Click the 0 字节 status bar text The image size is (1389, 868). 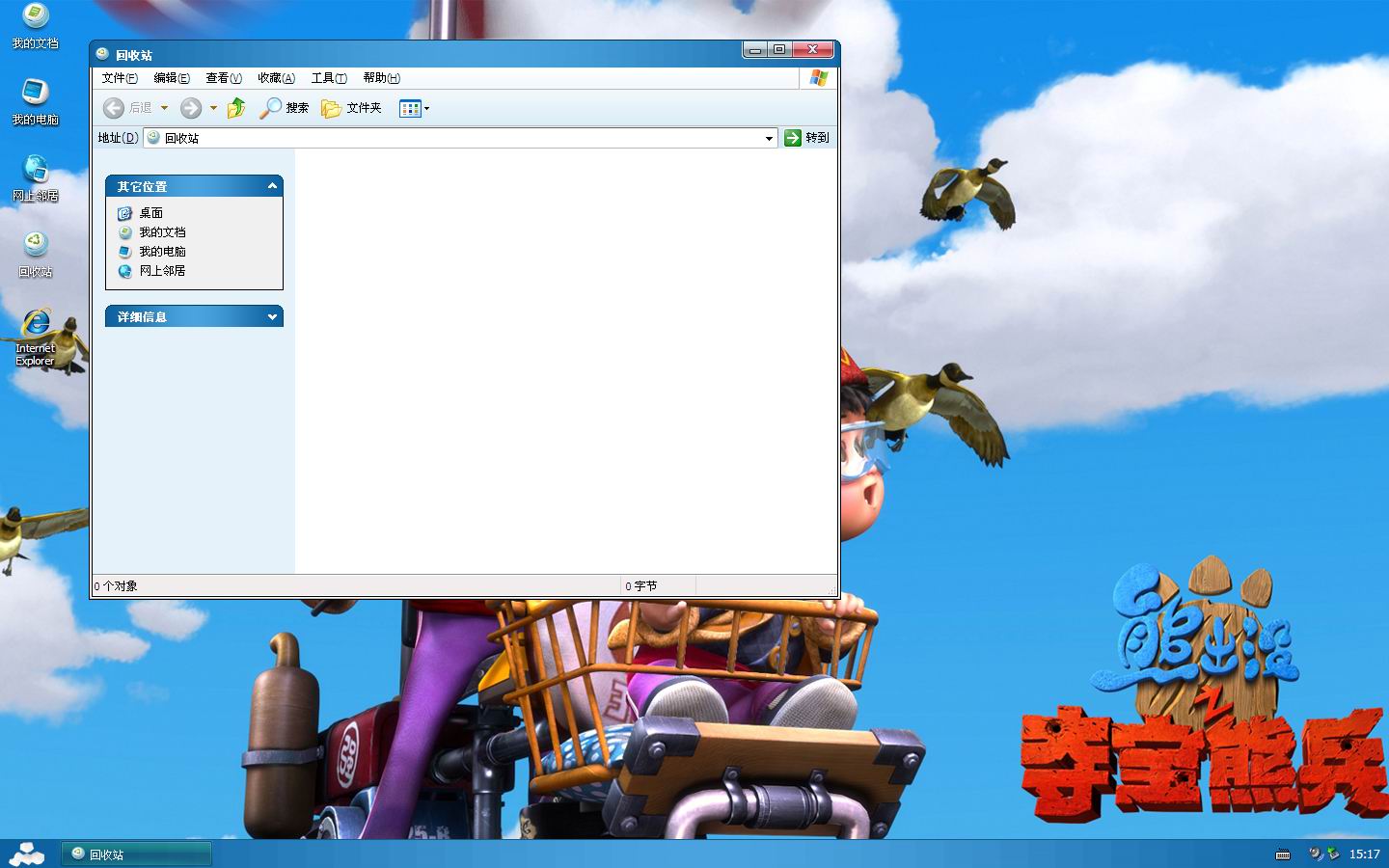click(640, 586)
